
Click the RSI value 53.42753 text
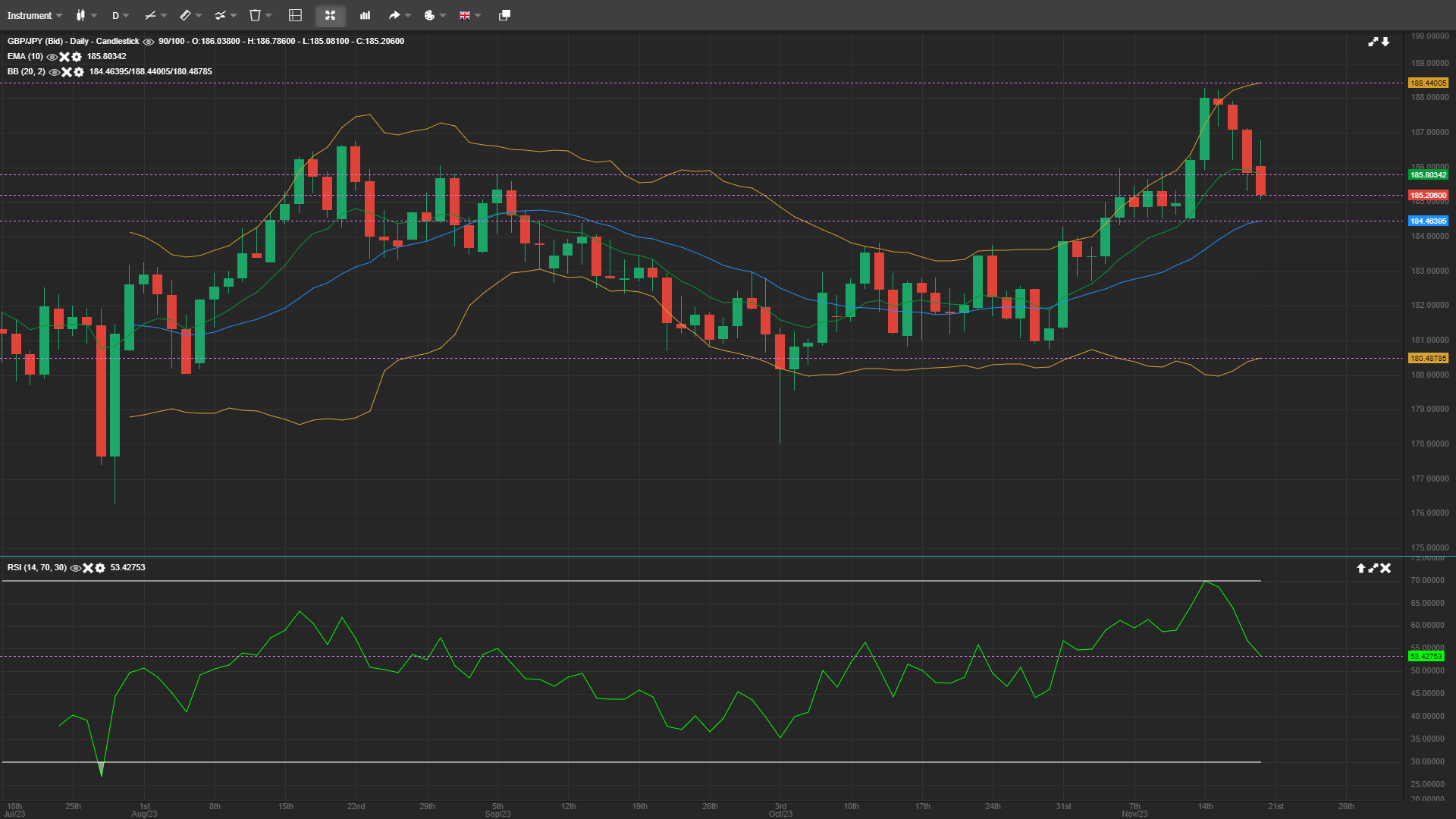point(128,568)
